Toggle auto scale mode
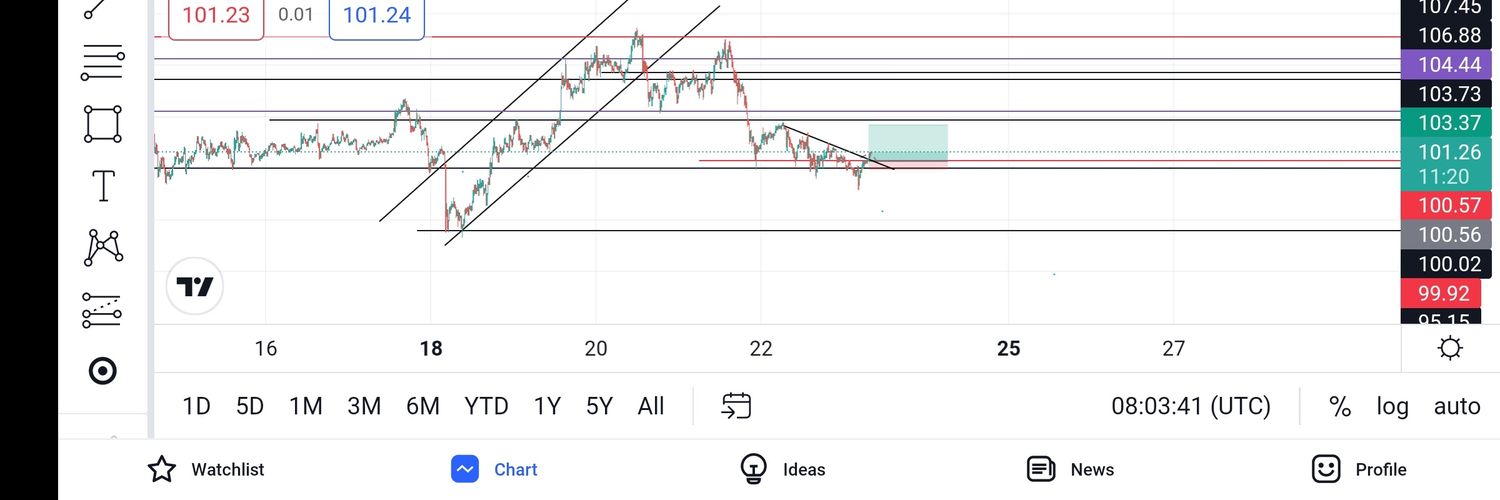Screen dimensions: 1500x500 pyautogui.click(x=1457, y=406)
